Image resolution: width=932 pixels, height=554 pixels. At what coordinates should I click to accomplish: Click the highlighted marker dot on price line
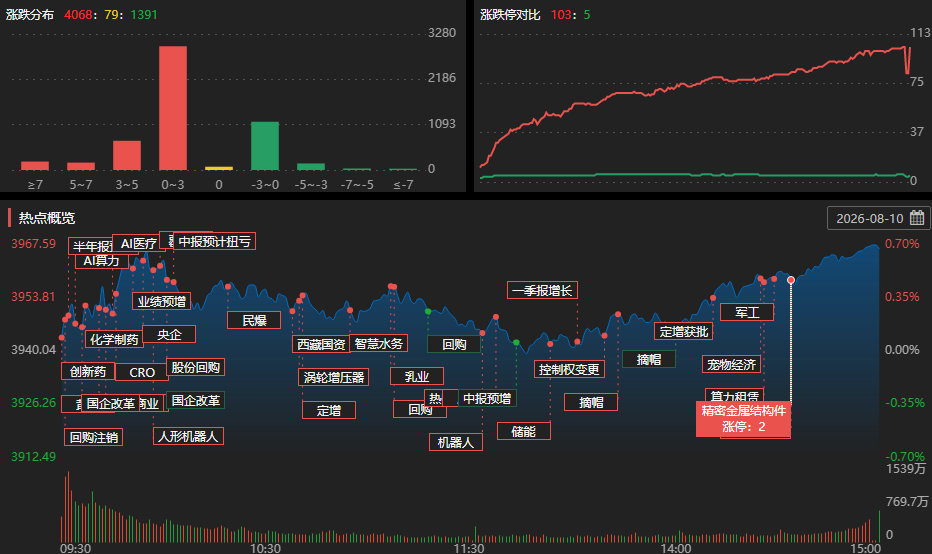791,280
